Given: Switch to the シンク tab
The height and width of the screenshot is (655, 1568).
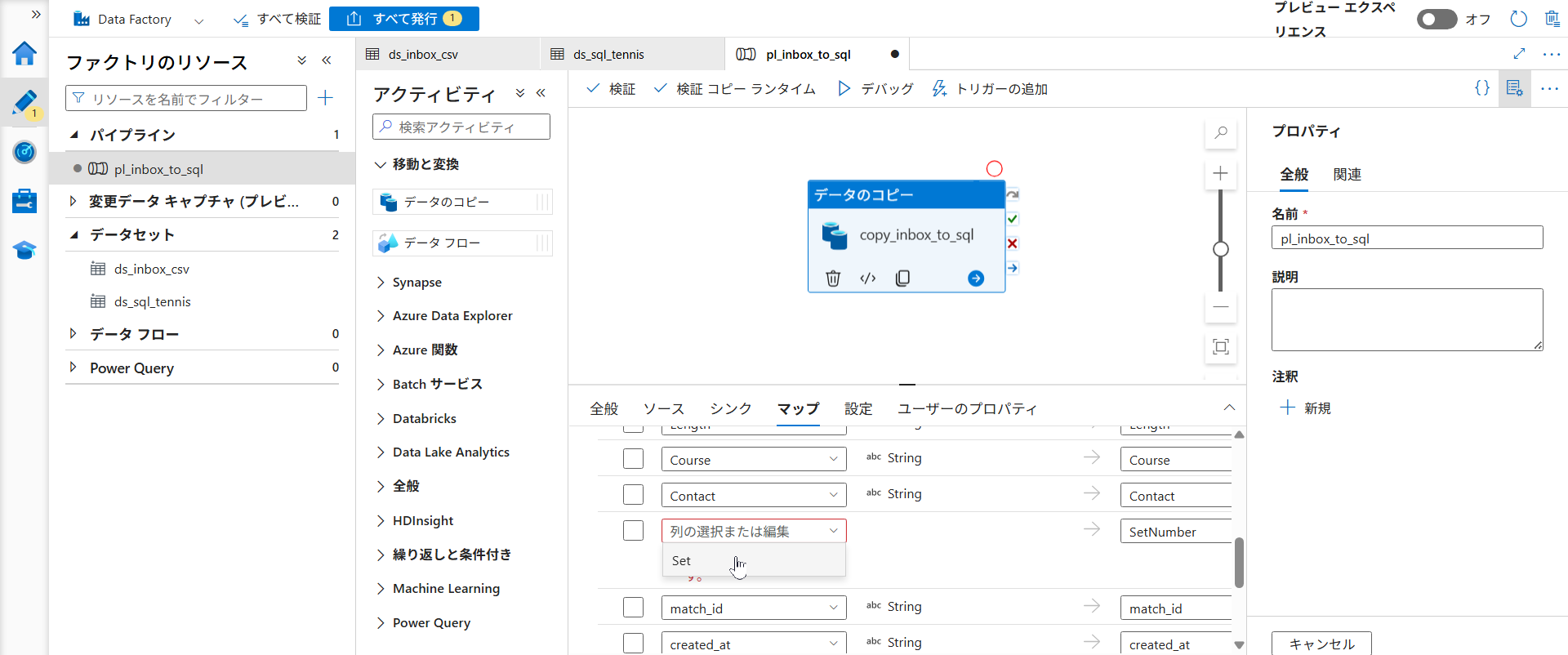Looking at the screenshot, I should coord(730,408).
